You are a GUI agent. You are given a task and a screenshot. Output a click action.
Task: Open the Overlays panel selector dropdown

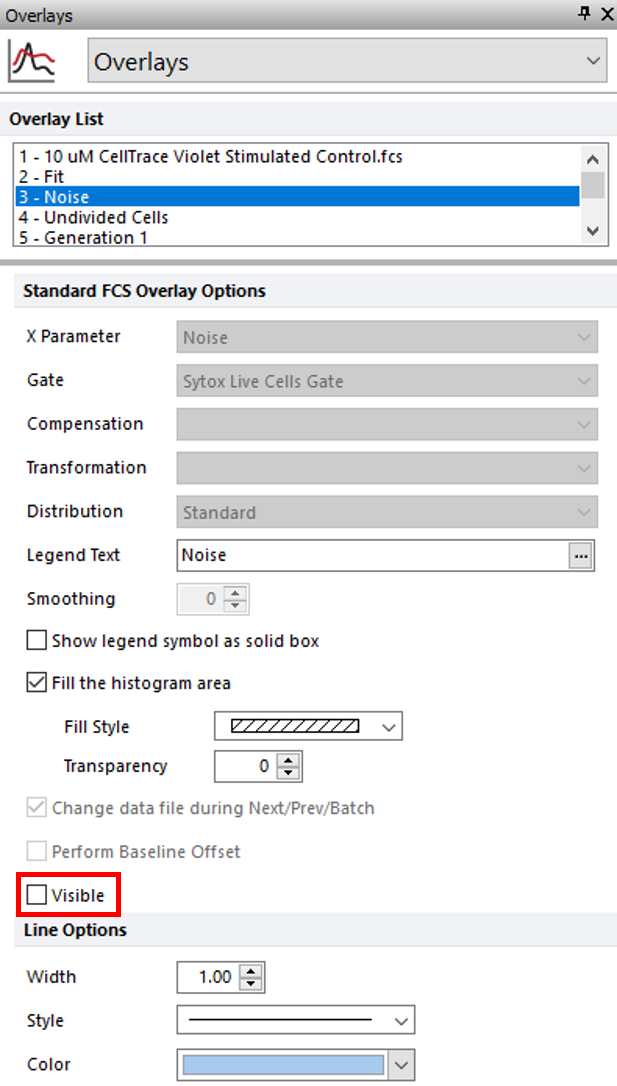click(x=347, y=62)
